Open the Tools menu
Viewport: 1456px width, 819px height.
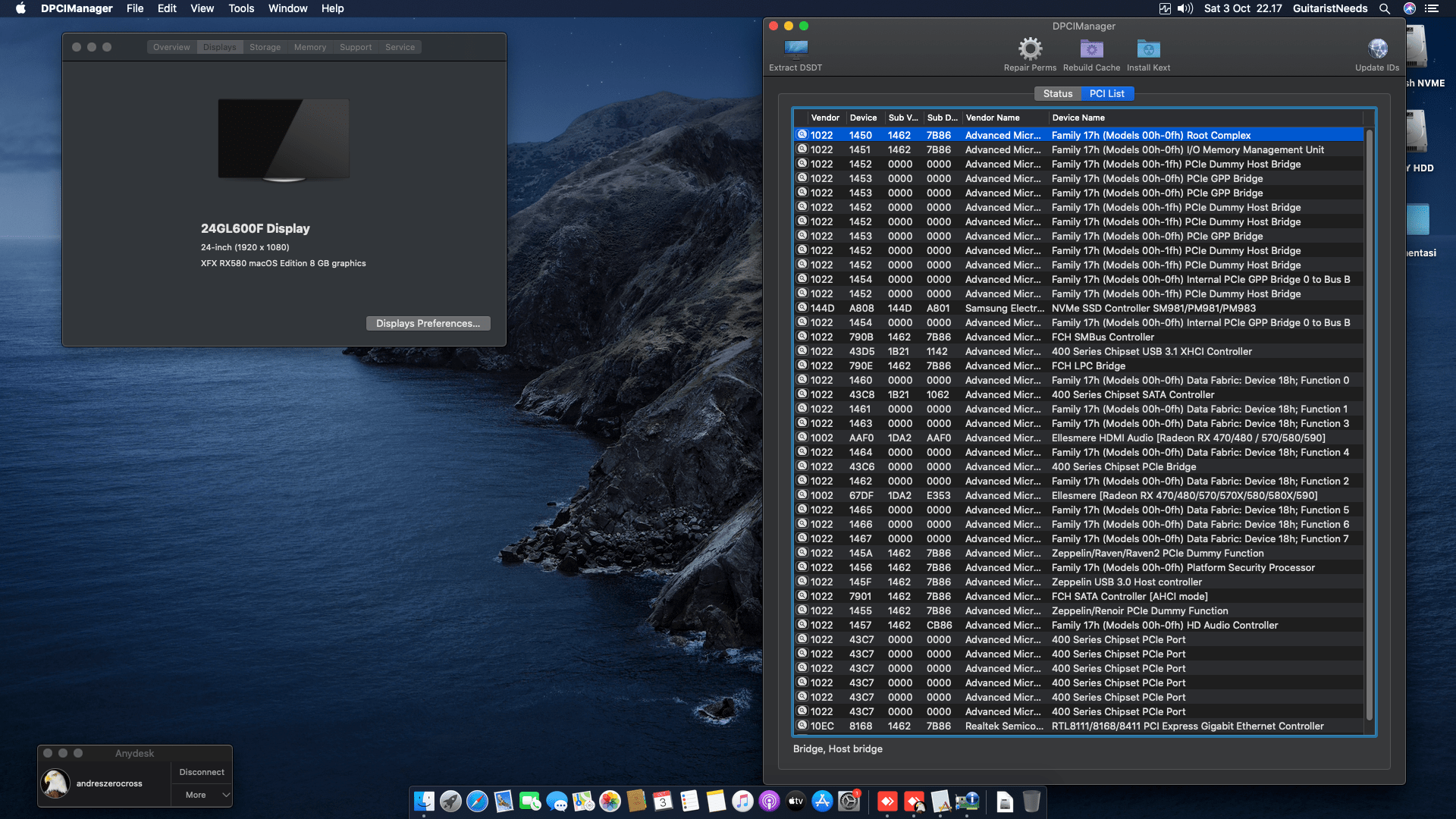(241, 8)
